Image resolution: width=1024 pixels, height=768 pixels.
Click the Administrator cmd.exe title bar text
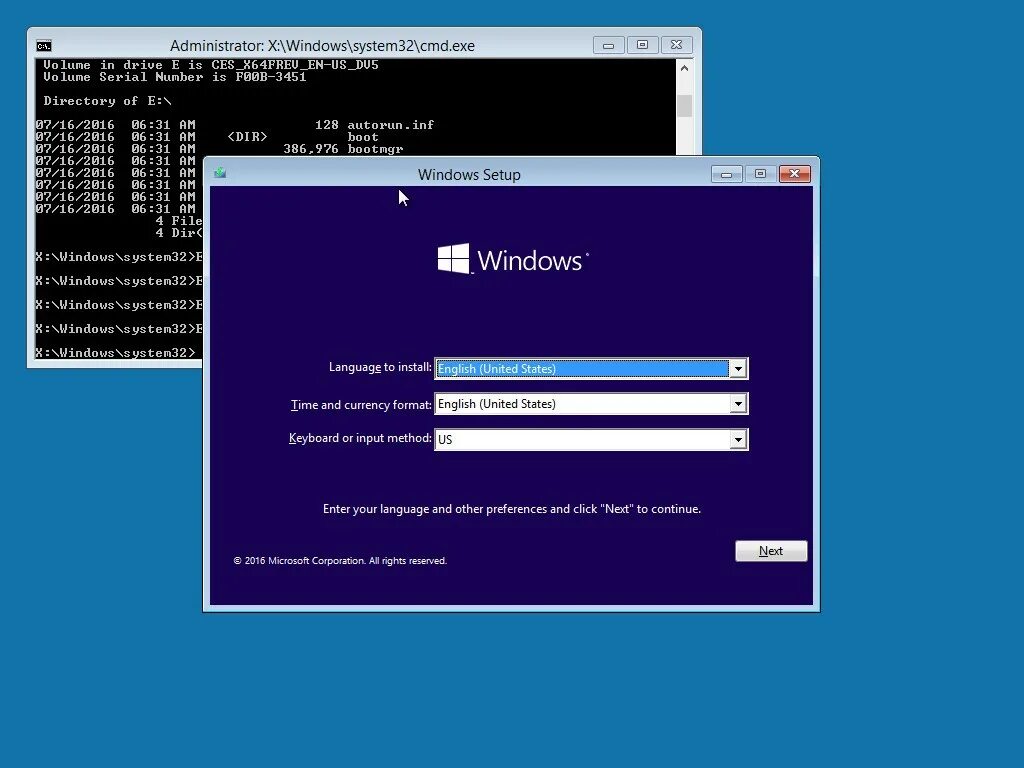322,46
